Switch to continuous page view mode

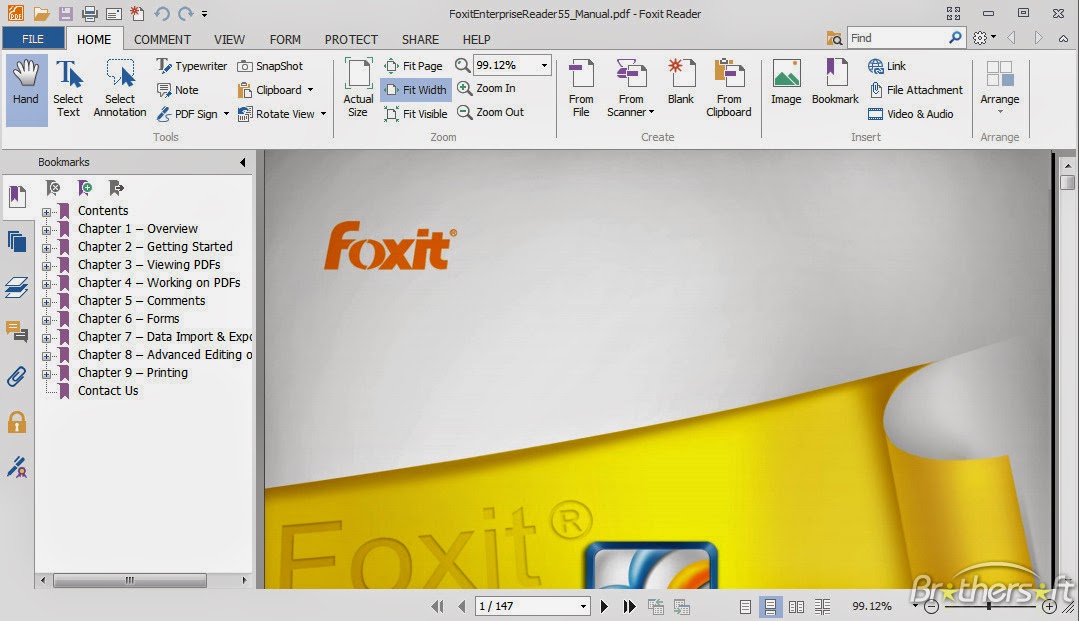click(x=770, y=607)
